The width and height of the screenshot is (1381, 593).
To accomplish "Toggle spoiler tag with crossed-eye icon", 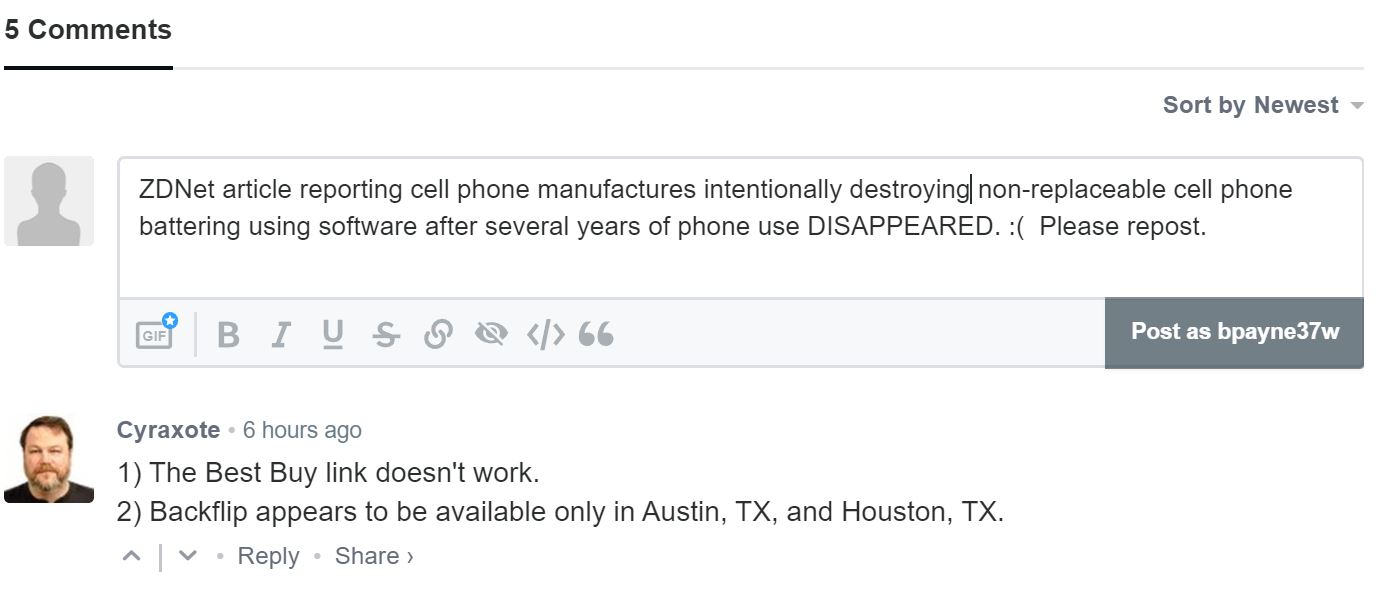I will 491,334.
